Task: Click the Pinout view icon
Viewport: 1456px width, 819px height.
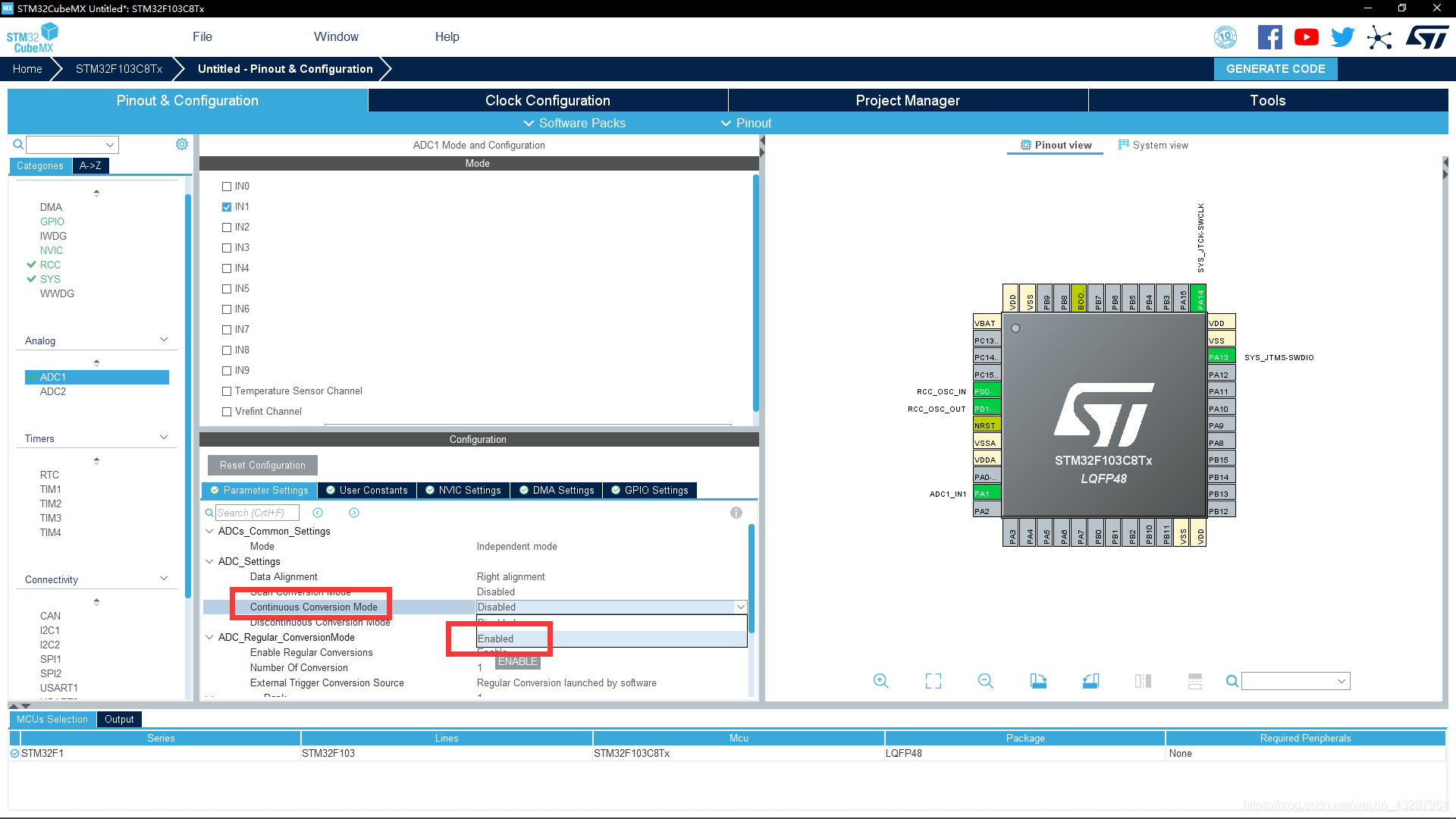Action: click(x=1026, y=145)
